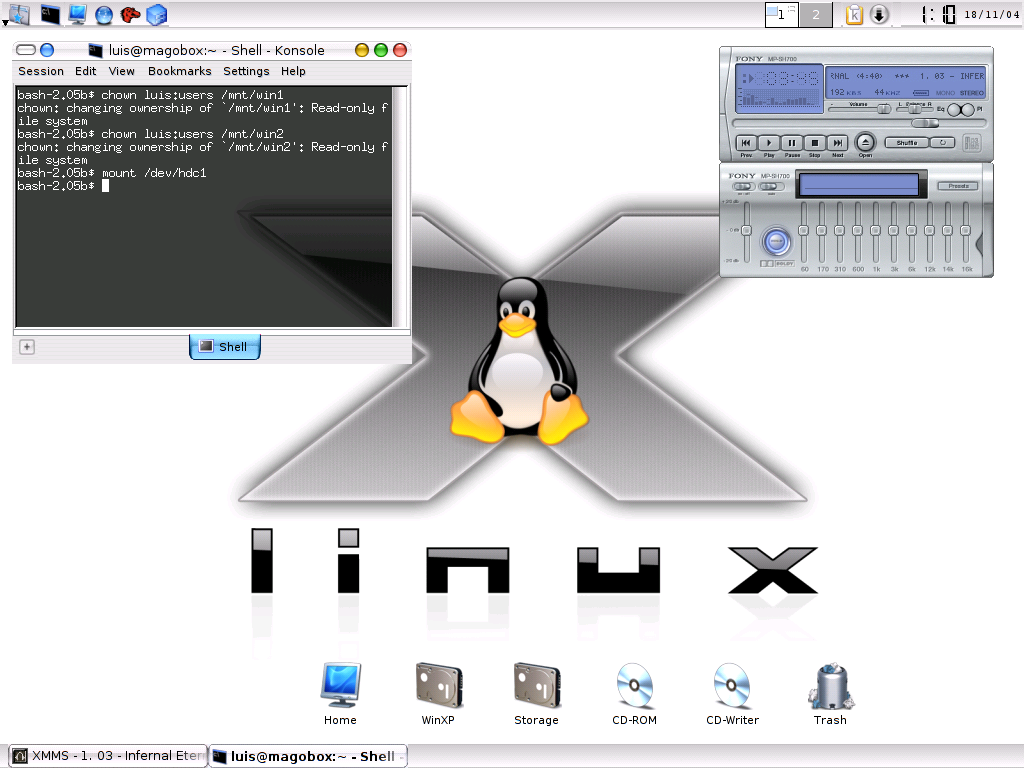Open the Klipper clipboard tray icon
Viewport: 1024px width, 768px height.
coord(854,14)
